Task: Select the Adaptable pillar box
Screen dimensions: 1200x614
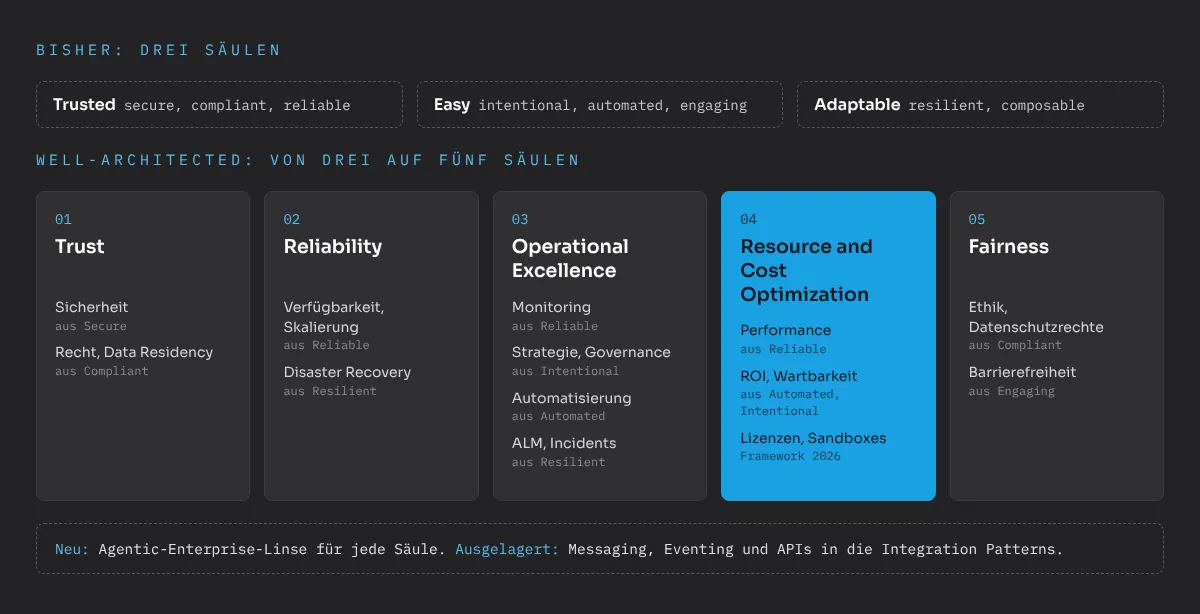Action: click(980, 104)
